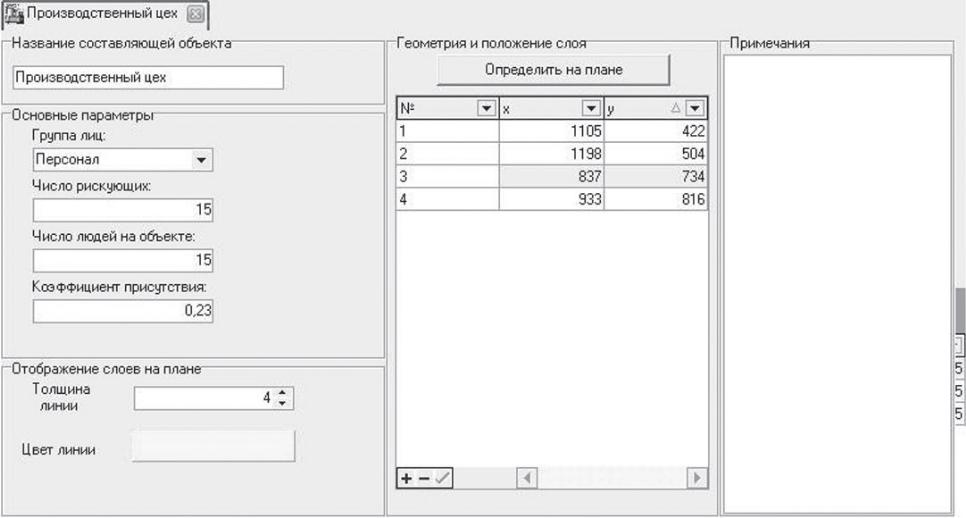This screenshot has width=966, height=518.
Task: Select row number 2 cell
Action: pos(447,154)
